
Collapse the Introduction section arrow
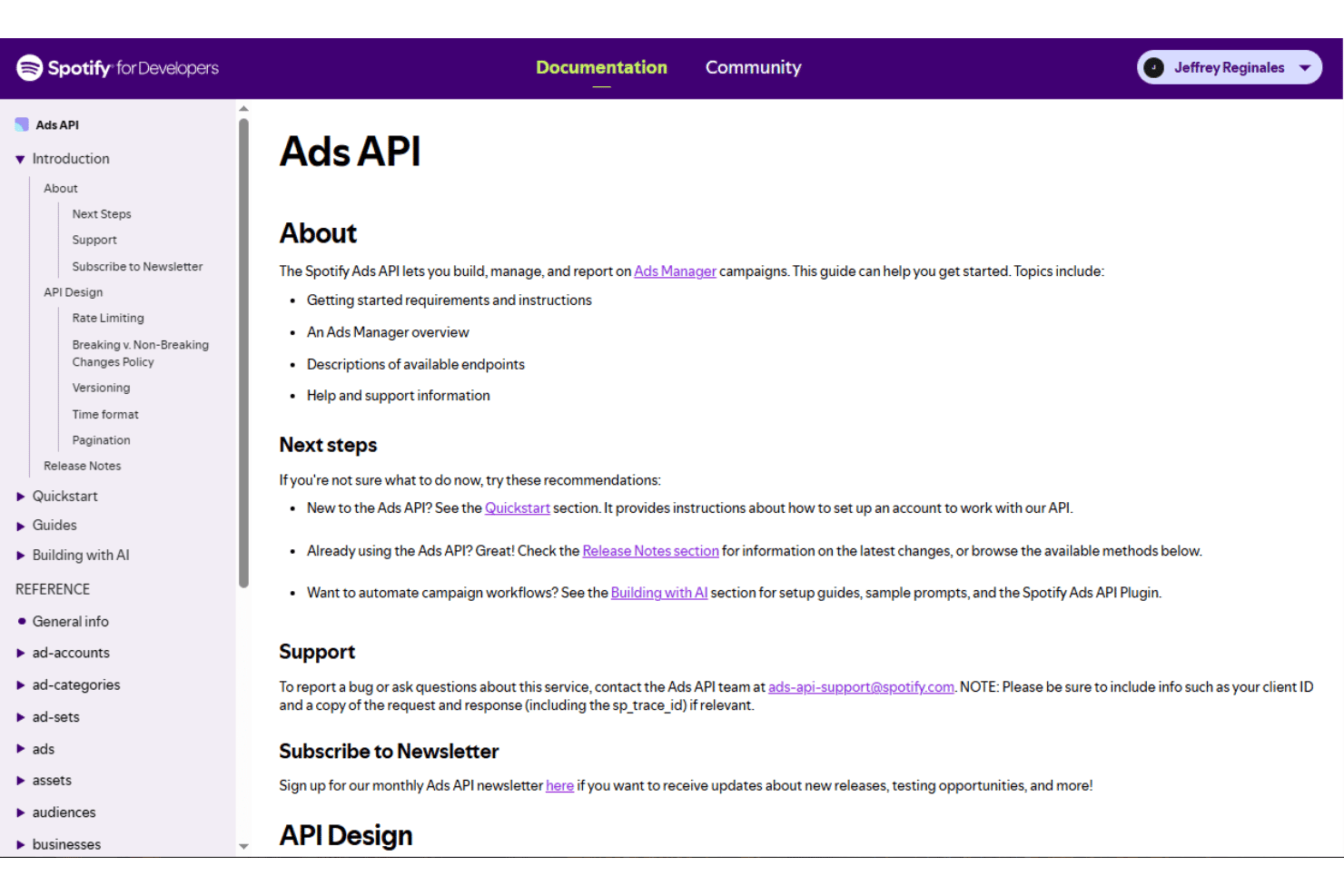click(x=20, y=160)
